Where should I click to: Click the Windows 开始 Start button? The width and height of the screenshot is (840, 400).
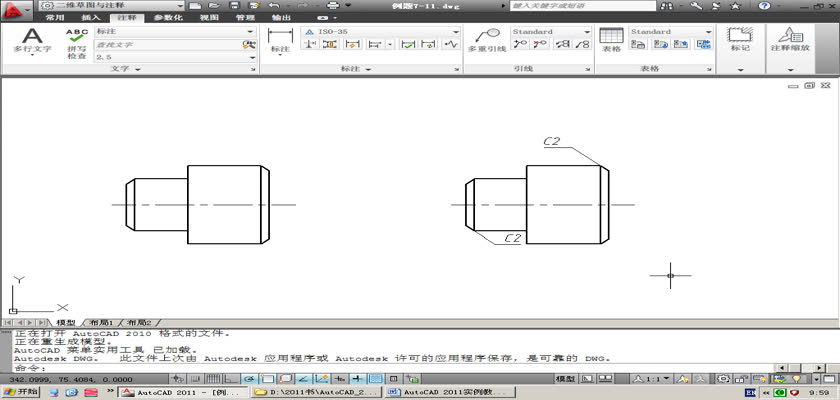(20, 393)
